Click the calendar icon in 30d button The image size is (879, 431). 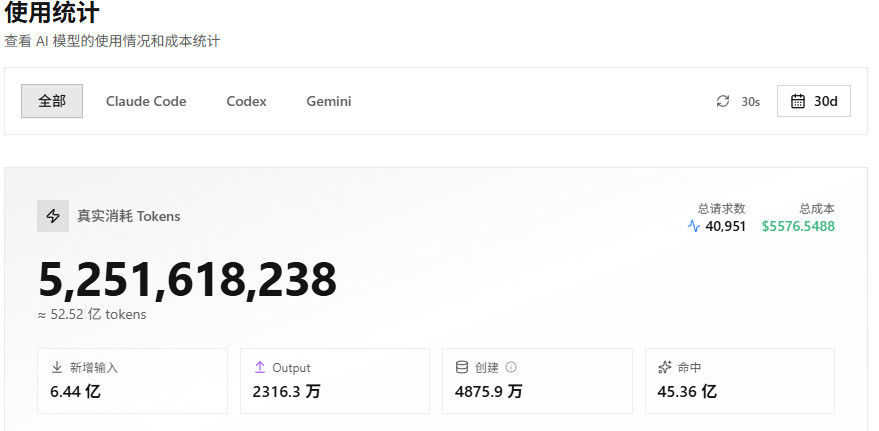pos(797,101)
